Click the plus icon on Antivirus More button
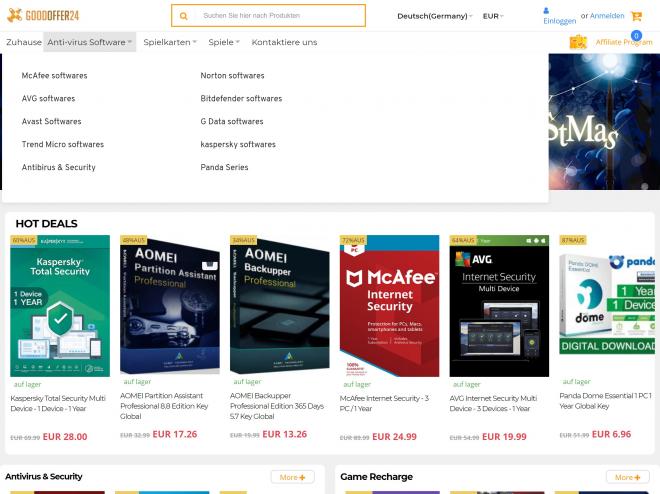Viewport: 660px width, 494px height. pos(302,477)
